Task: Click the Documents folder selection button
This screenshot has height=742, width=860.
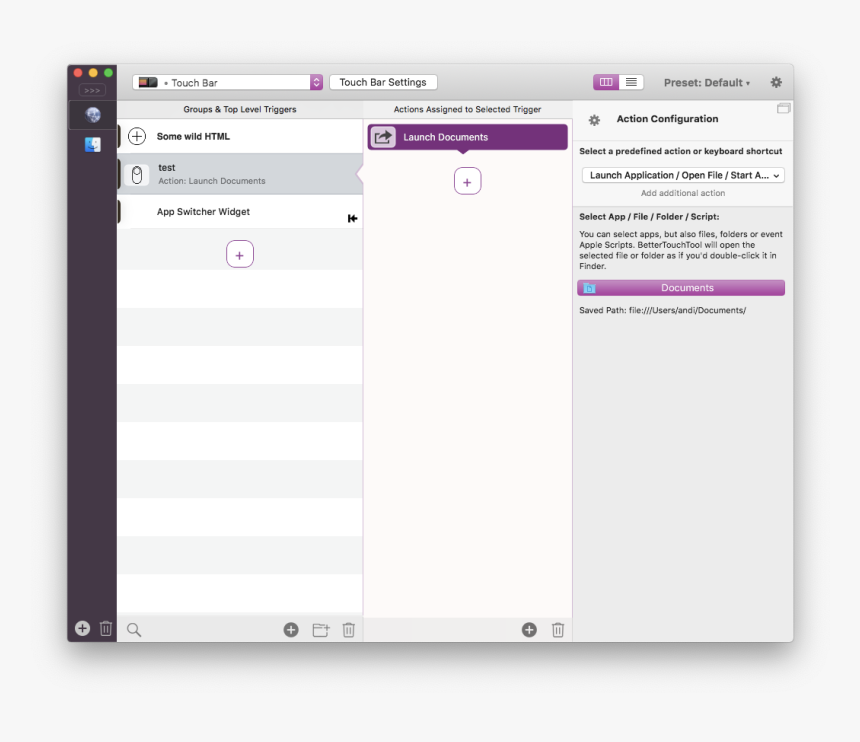Action: [681, 288]
